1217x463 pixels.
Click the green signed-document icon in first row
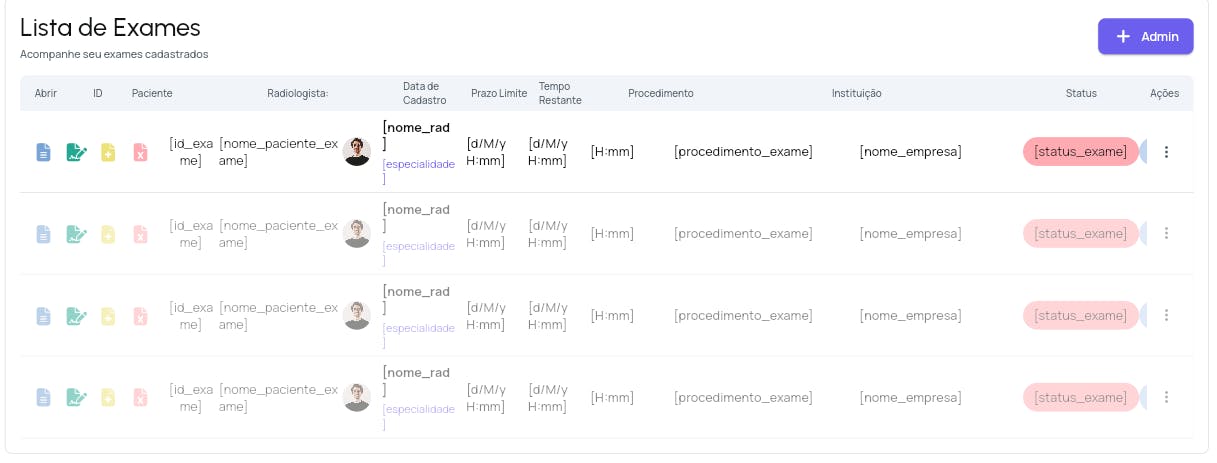(x=76, y=152)
